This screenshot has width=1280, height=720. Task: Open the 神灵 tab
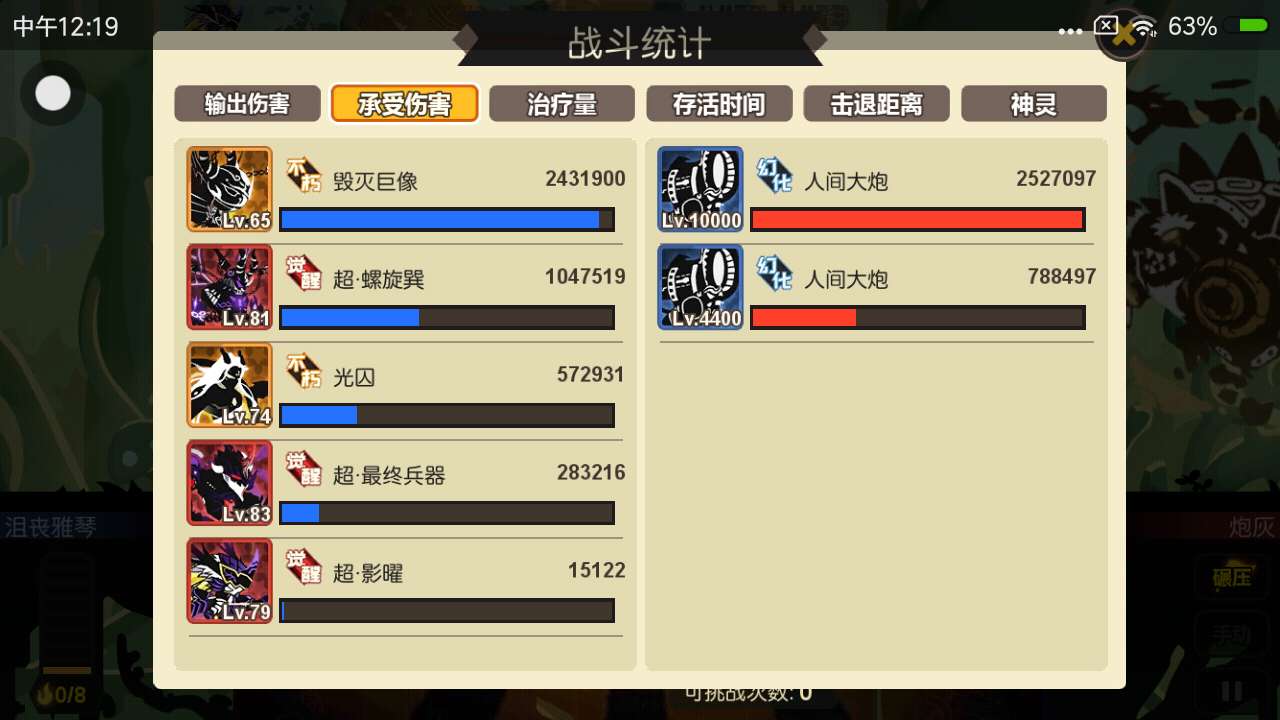(1034, 104)
